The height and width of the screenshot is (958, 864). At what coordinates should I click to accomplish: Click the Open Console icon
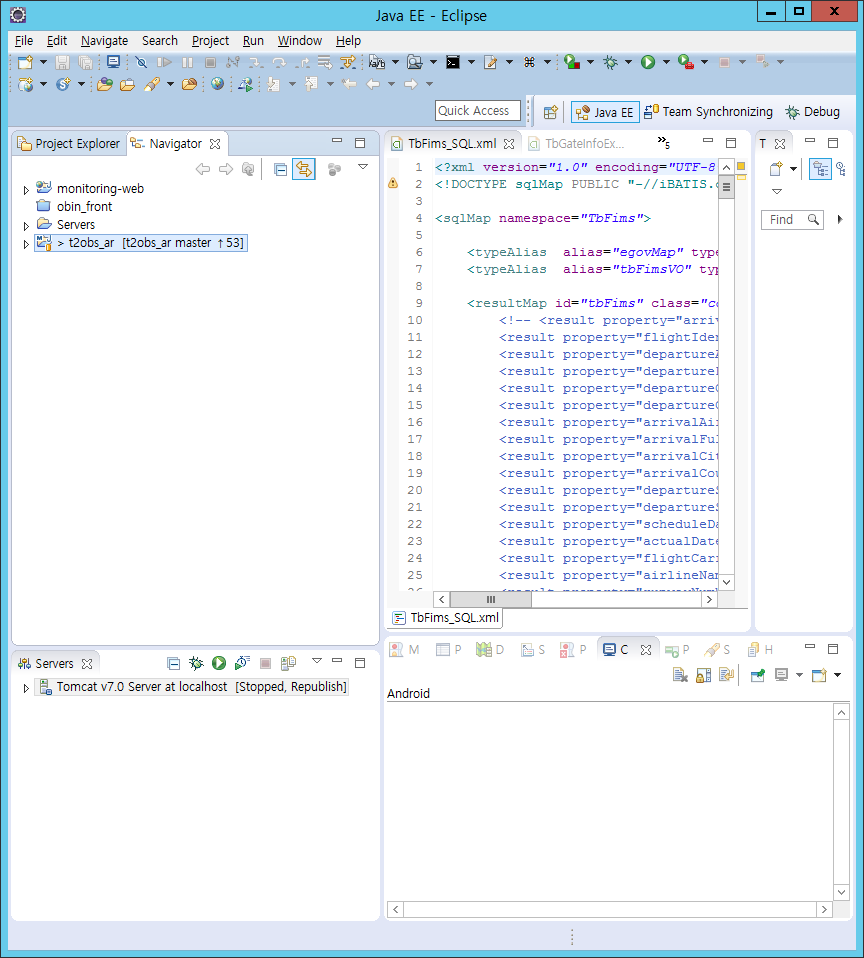pyautogui.click(x=819, y=675)
